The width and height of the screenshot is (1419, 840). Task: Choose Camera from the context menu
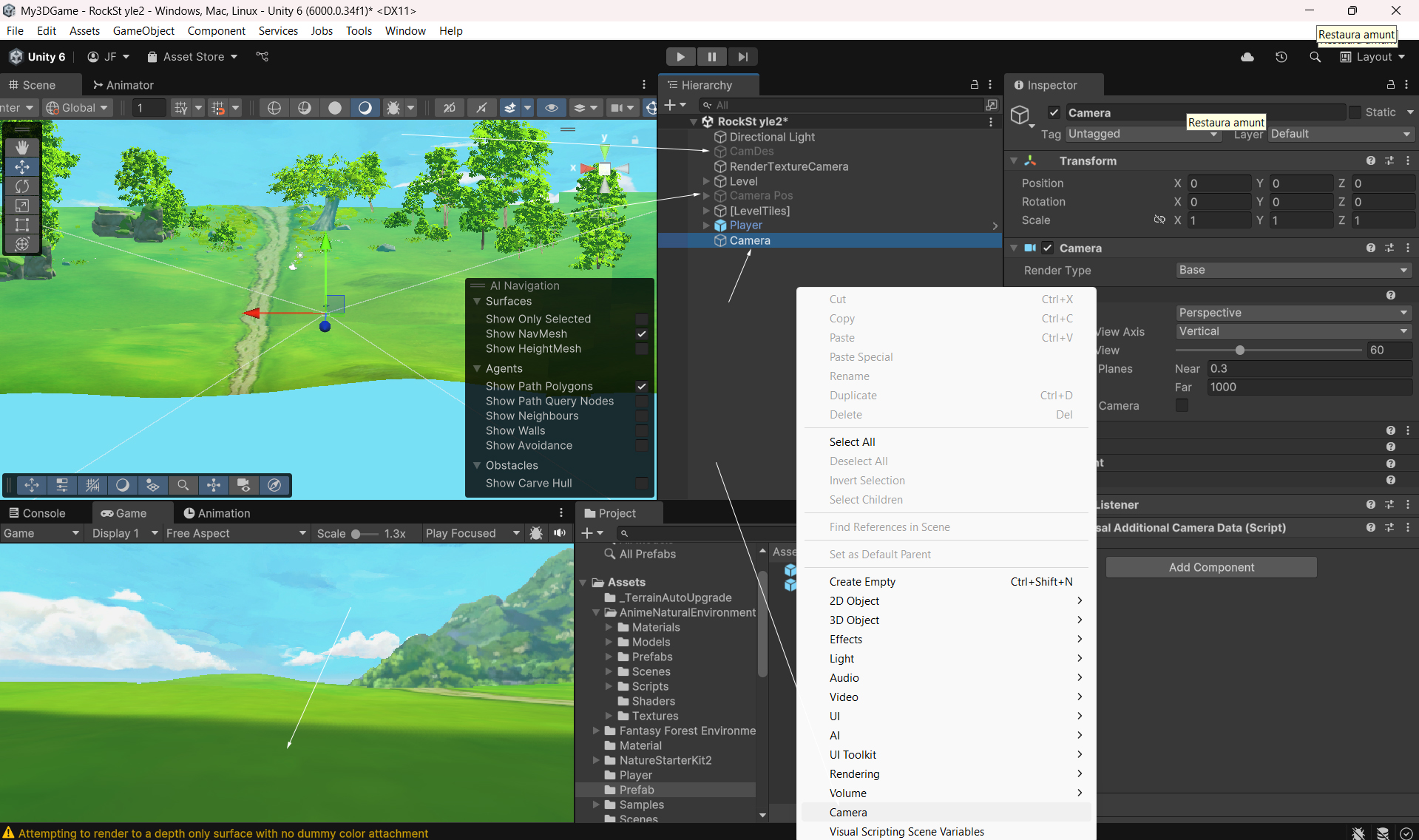point(848,812)
